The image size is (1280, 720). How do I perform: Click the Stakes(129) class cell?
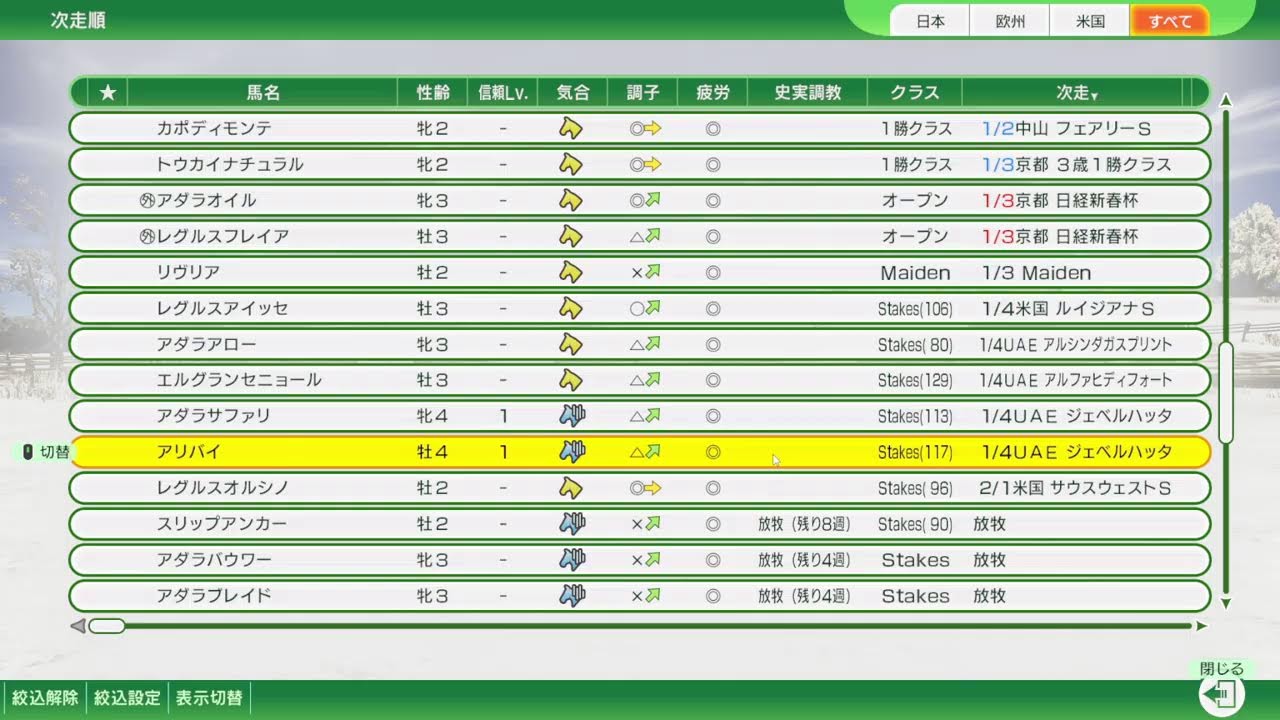coord(915,380)
